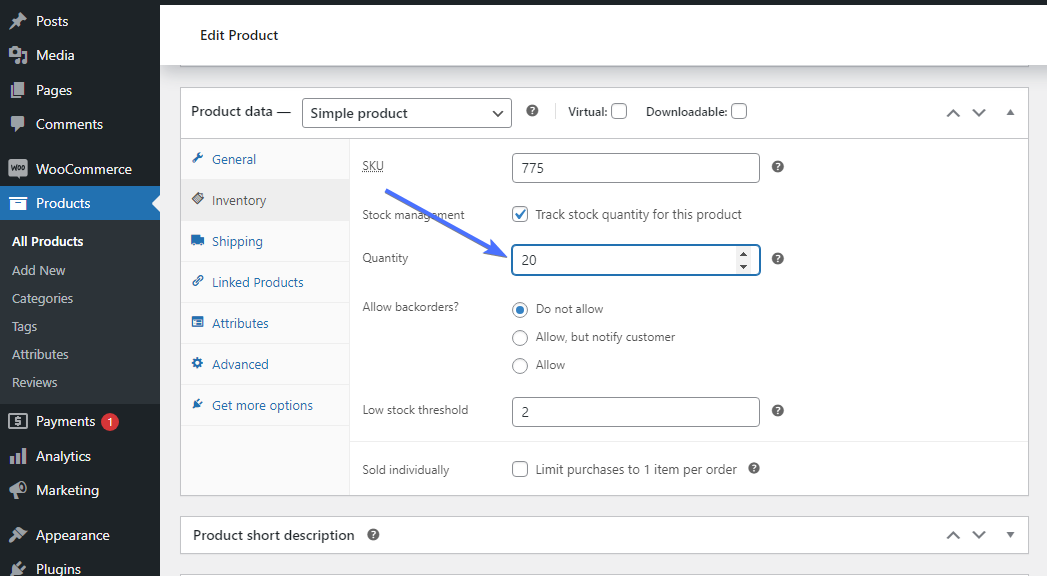Open the Simple product type dropdown
Screen dimensions: 1047x576
[406, 113]
